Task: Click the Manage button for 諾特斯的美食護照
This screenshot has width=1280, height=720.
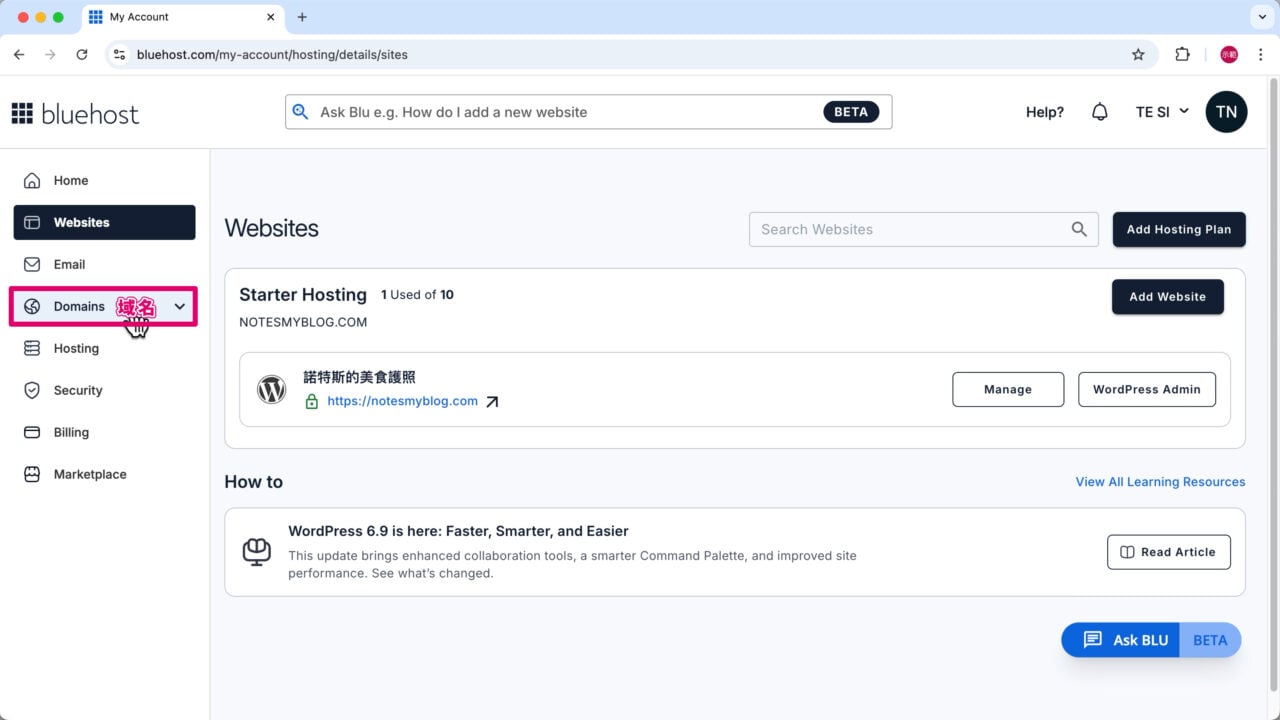Action: tap(1007, 389)
